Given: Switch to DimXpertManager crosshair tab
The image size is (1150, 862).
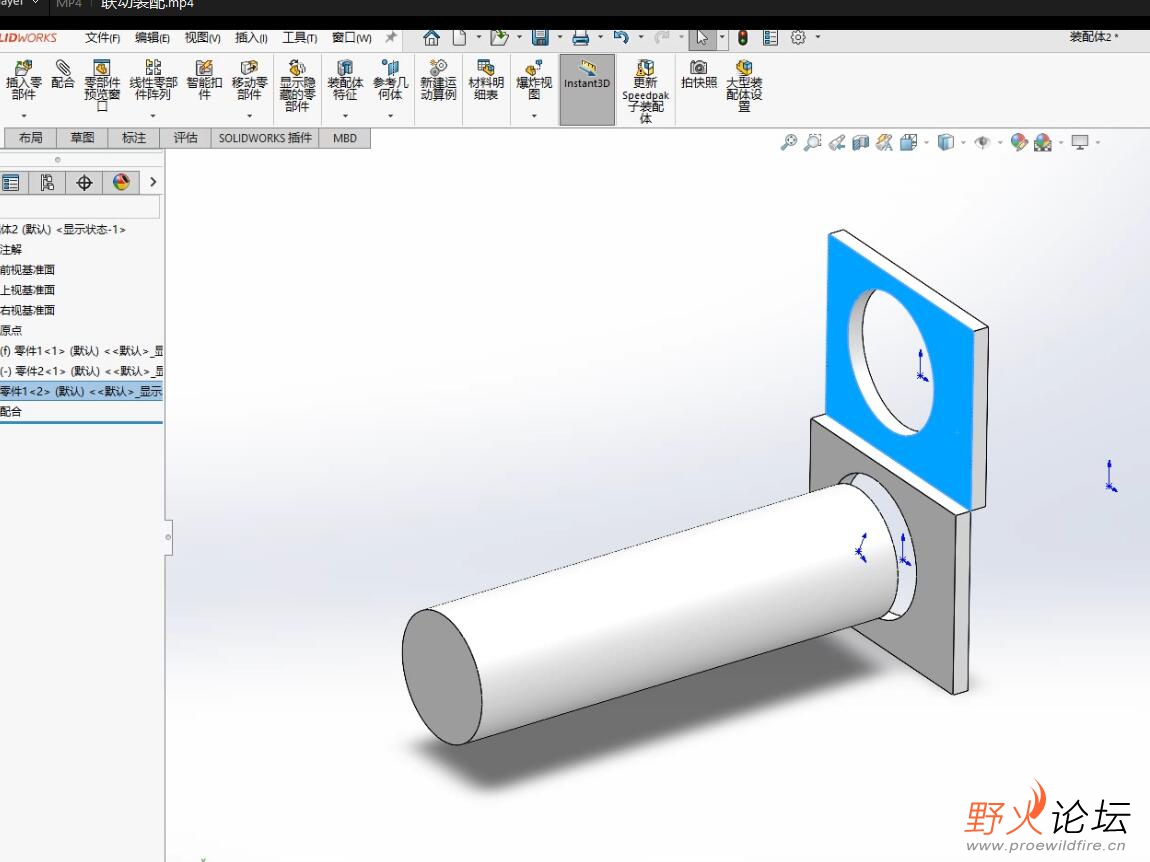Looking at the screenshot, I should coord(84,183).
